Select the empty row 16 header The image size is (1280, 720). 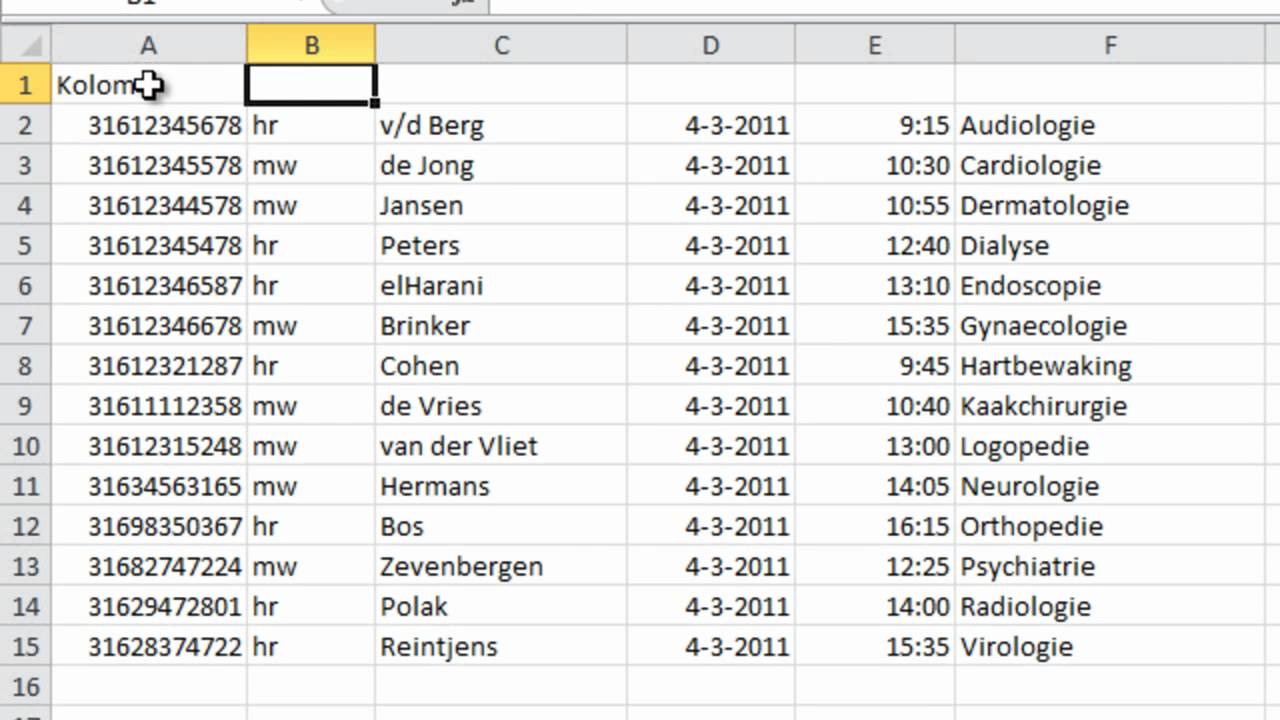(25, 686)
